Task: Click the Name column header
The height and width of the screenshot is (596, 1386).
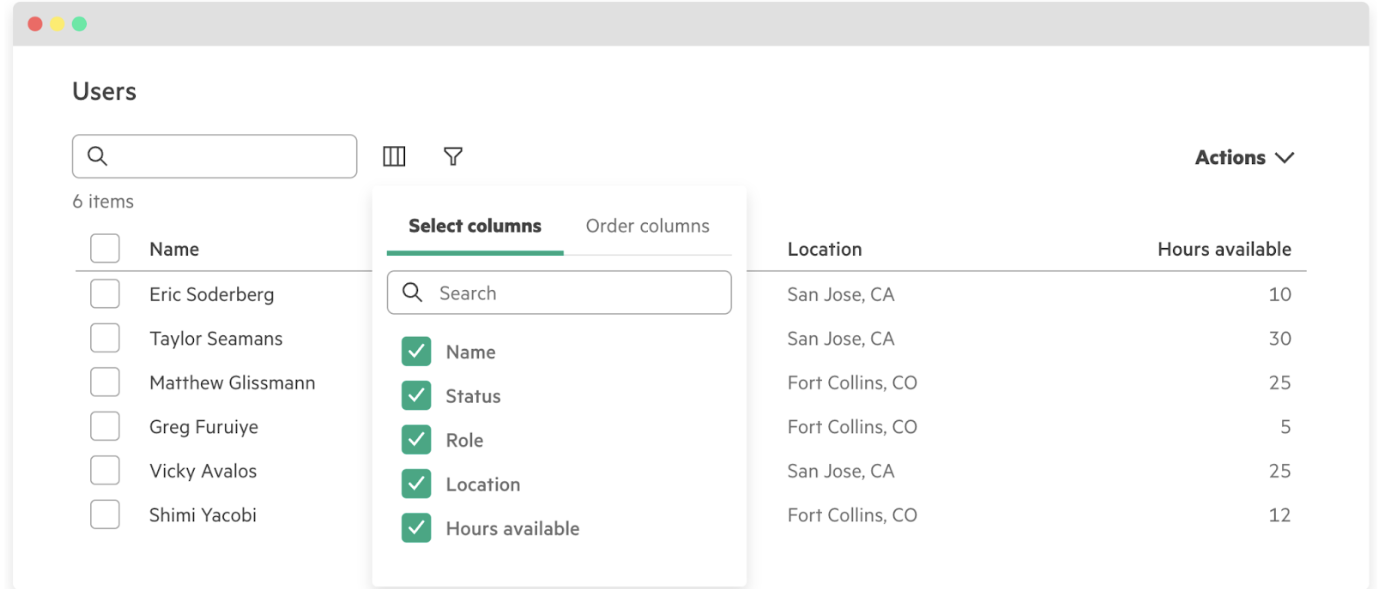Action: [x=174, y=249]
